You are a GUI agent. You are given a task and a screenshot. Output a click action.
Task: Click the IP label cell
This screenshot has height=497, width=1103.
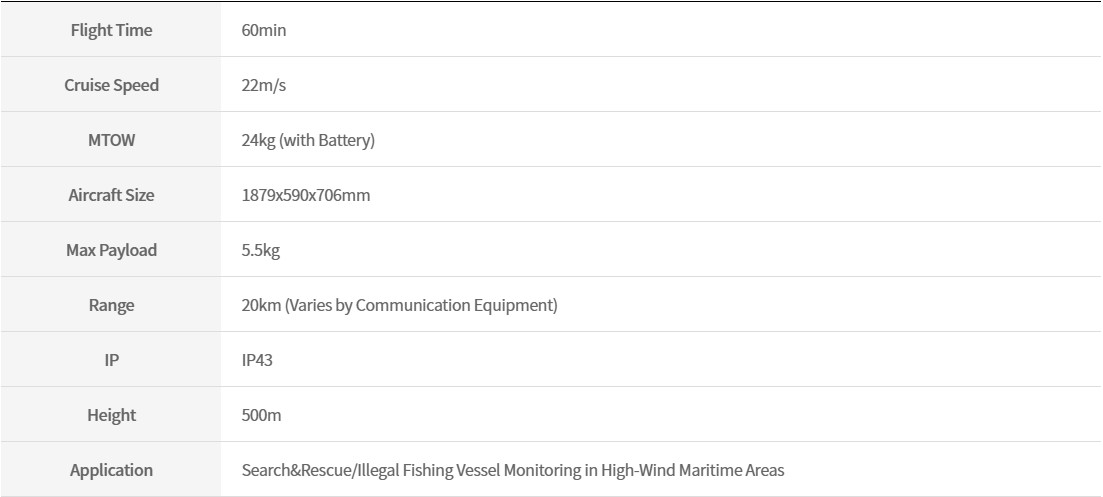tap(111, 359)
